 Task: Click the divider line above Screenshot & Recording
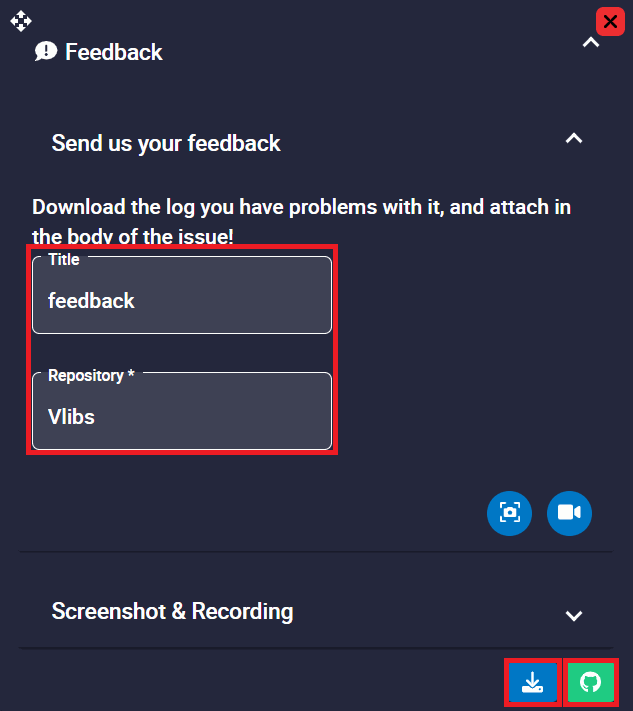pos(316,552)
